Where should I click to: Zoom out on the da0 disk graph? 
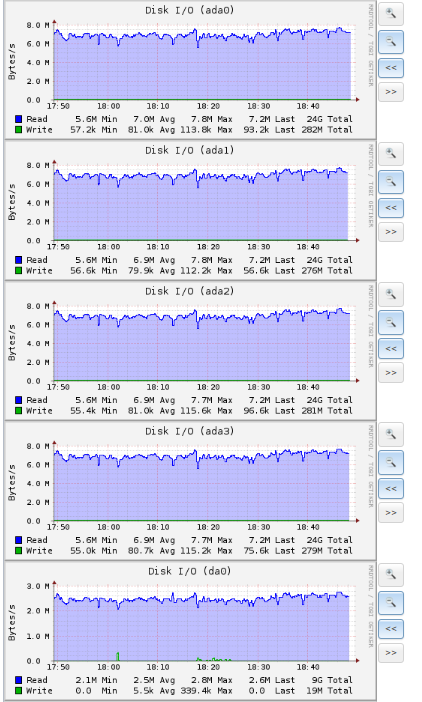391,603
